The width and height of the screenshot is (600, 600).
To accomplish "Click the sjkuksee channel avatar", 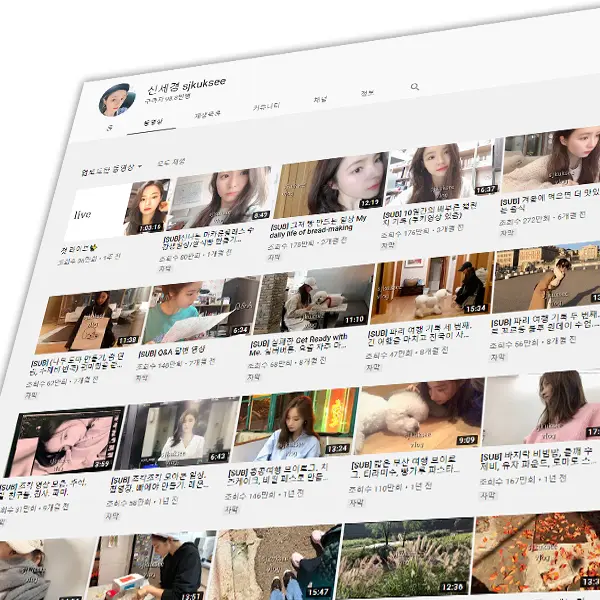I will pyautogui.click(x=117, y=98).
